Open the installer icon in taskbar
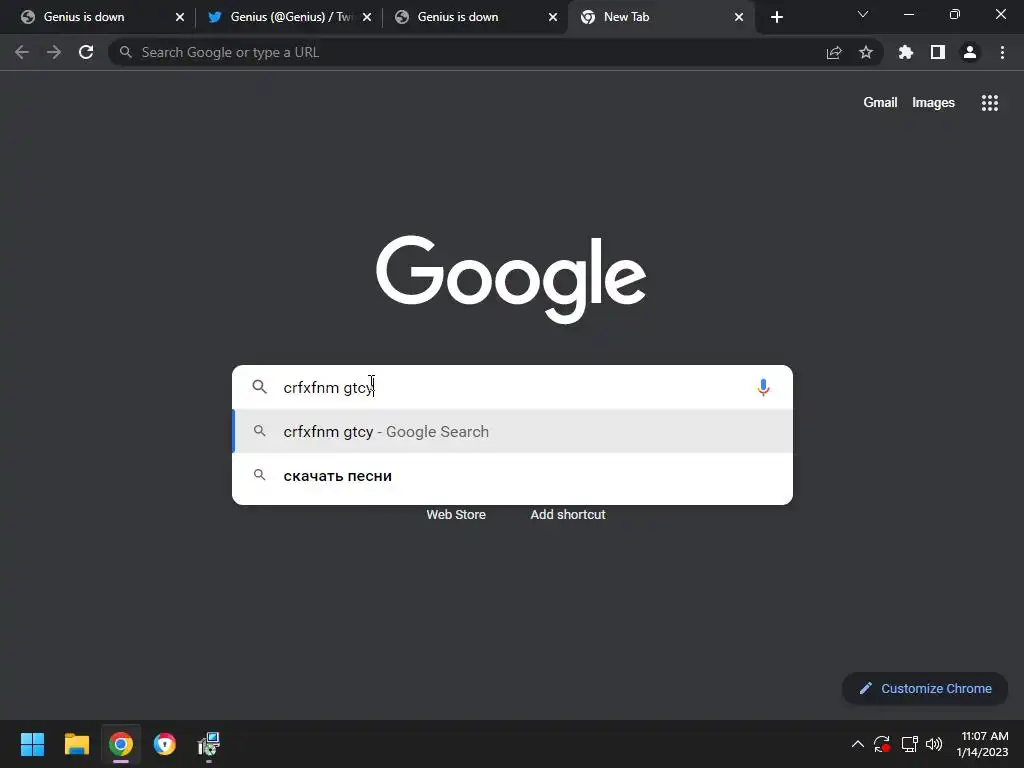Viewport: 1024px width, 768px height. point(209,744)
